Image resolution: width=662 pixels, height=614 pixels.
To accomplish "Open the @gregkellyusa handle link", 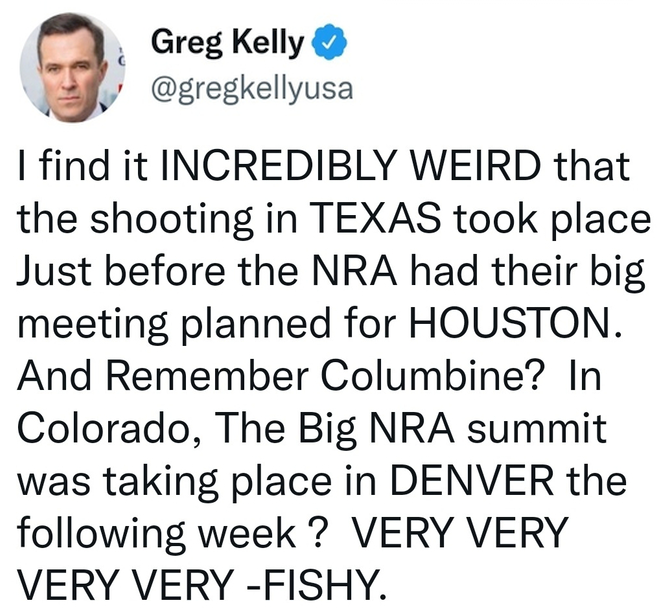I will 252,90.
